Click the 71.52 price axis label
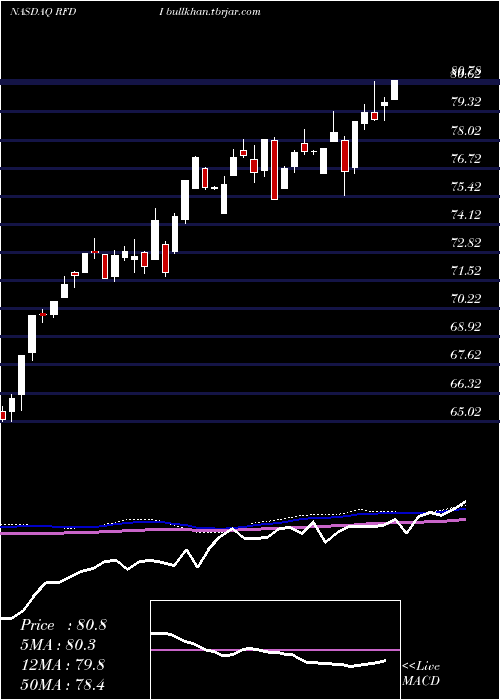The width and height of the screenshot is (500, 700). click(x=466, y=271)
